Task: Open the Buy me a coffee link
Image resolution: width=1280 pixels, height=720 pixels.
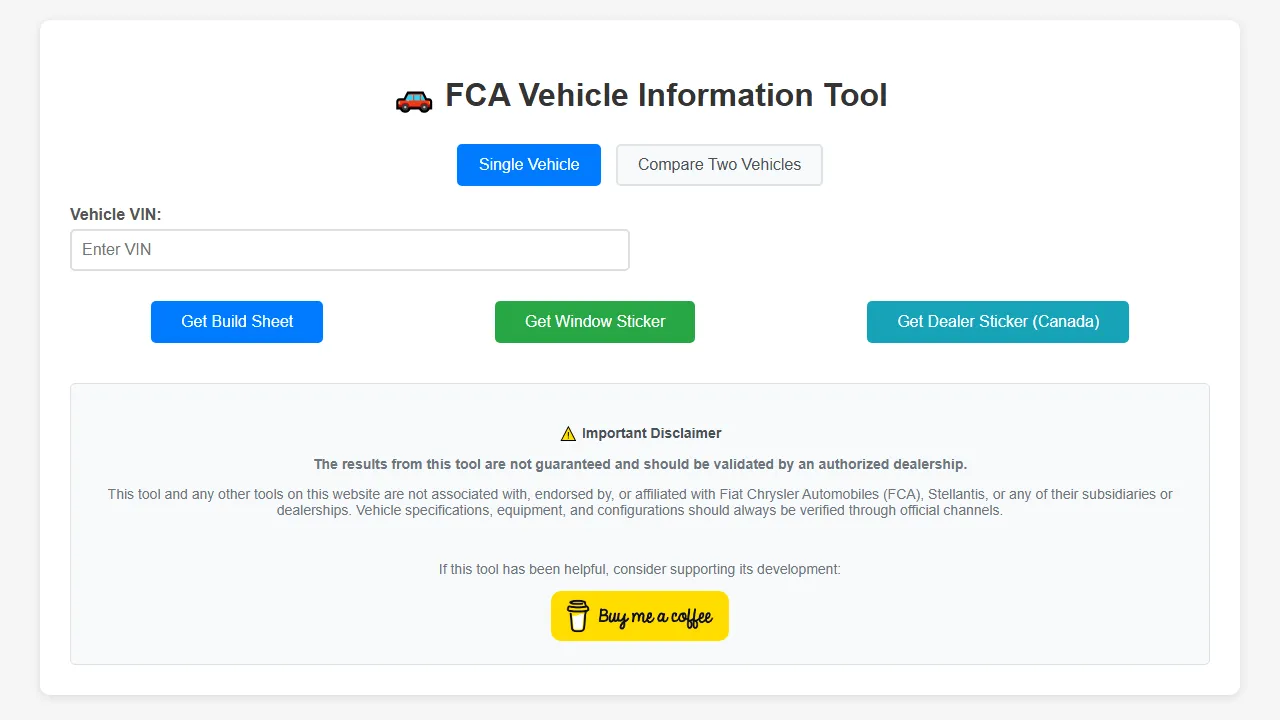Action: [x=639, y=615]
